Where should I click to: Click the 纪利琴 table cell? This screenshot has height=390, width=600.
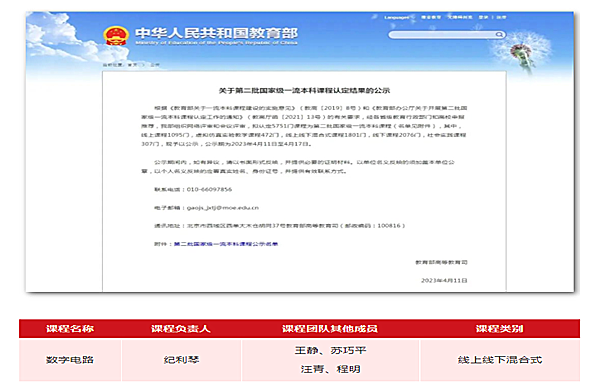(181, 360)
